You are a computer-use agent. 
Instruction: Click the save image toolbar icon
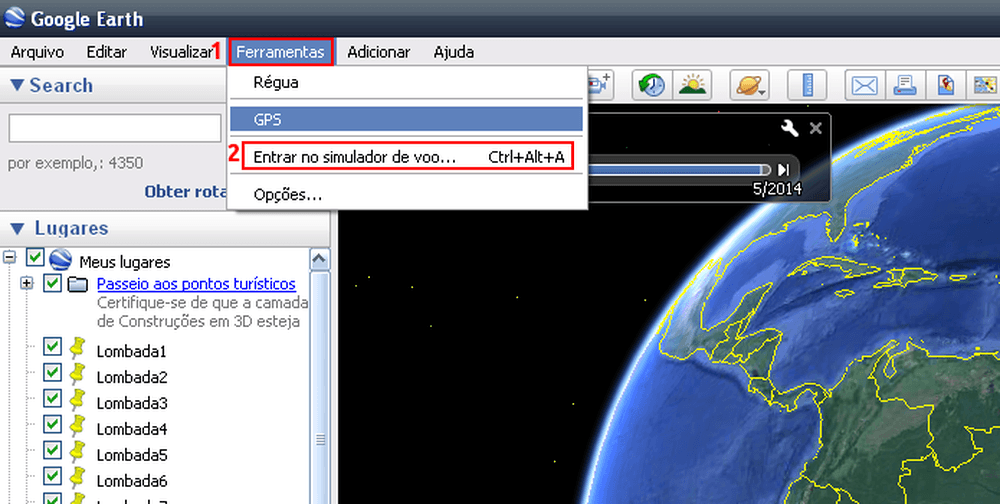[x=946, y=85]
